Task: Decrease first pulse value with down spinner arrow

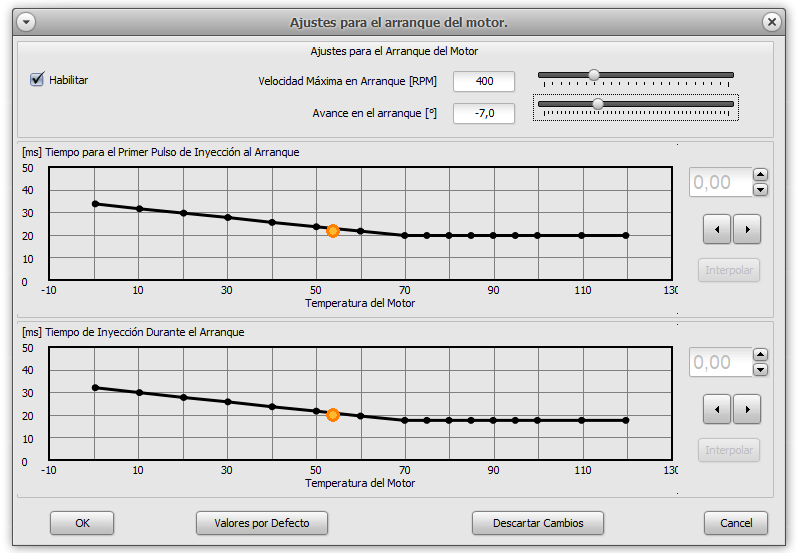Action: [760, 189]
